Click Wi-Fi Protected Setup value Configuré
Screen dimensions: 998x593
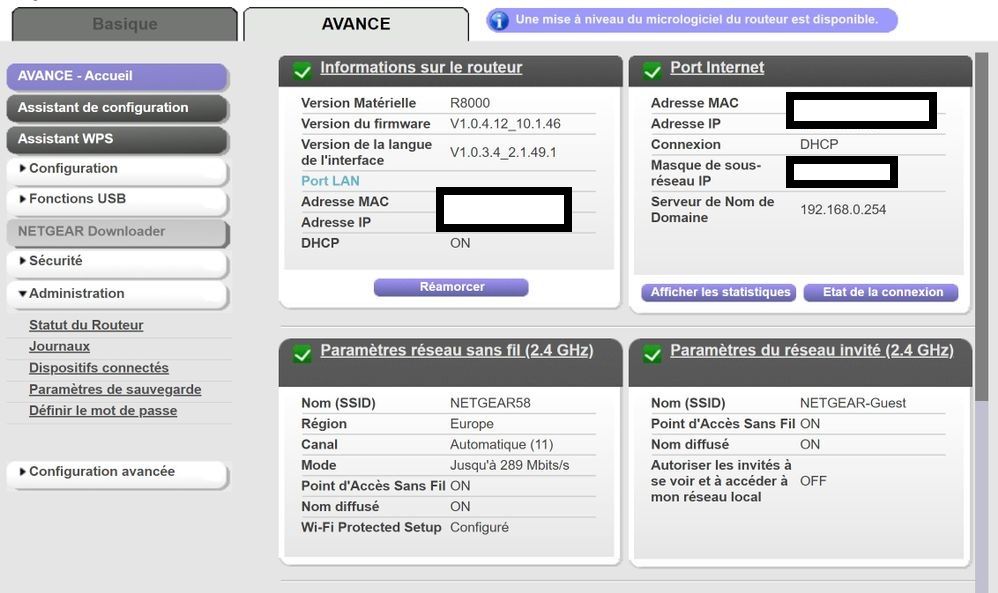click(479, 527)
